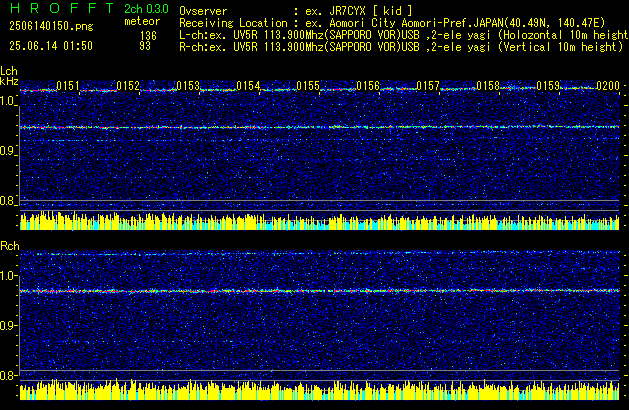Click the Rch 0.8 frequency label
The width and height of the screenshot is (629, 410).
coord(8,375)
